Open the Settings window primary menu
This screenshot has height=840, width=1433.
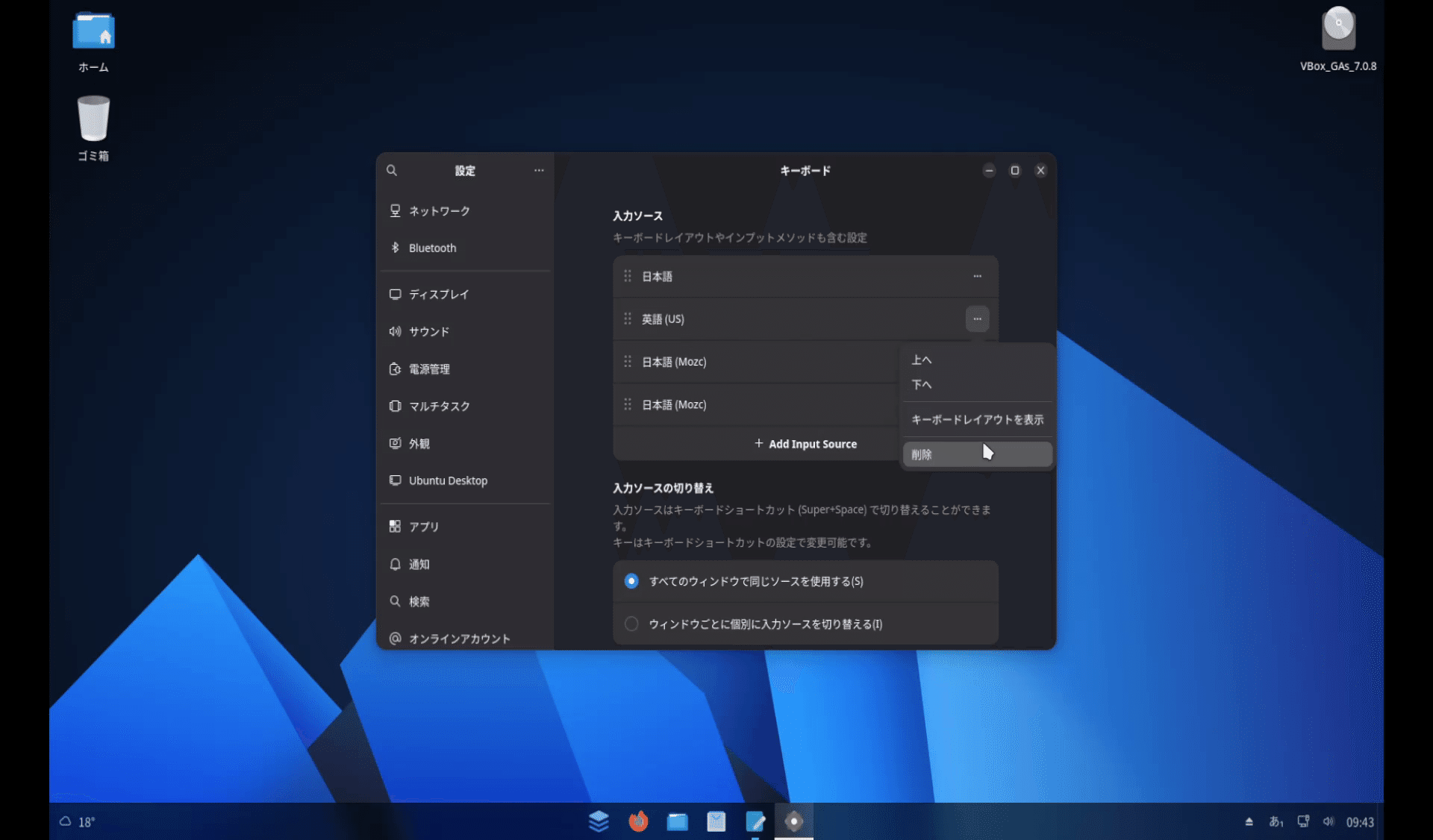click(x=539, y=170)
